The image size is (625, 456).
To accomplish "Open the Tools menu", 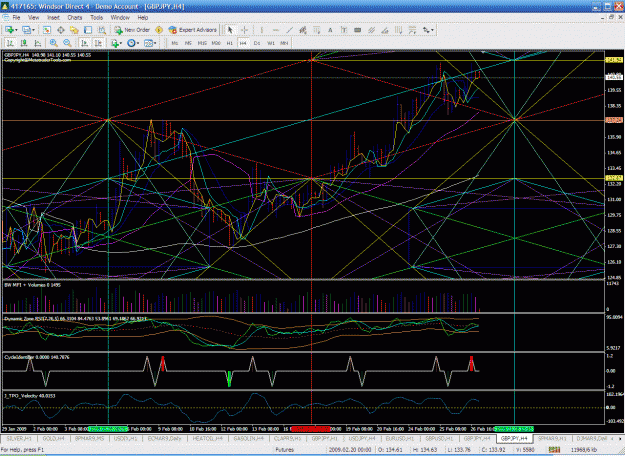I will click(96, 18).
